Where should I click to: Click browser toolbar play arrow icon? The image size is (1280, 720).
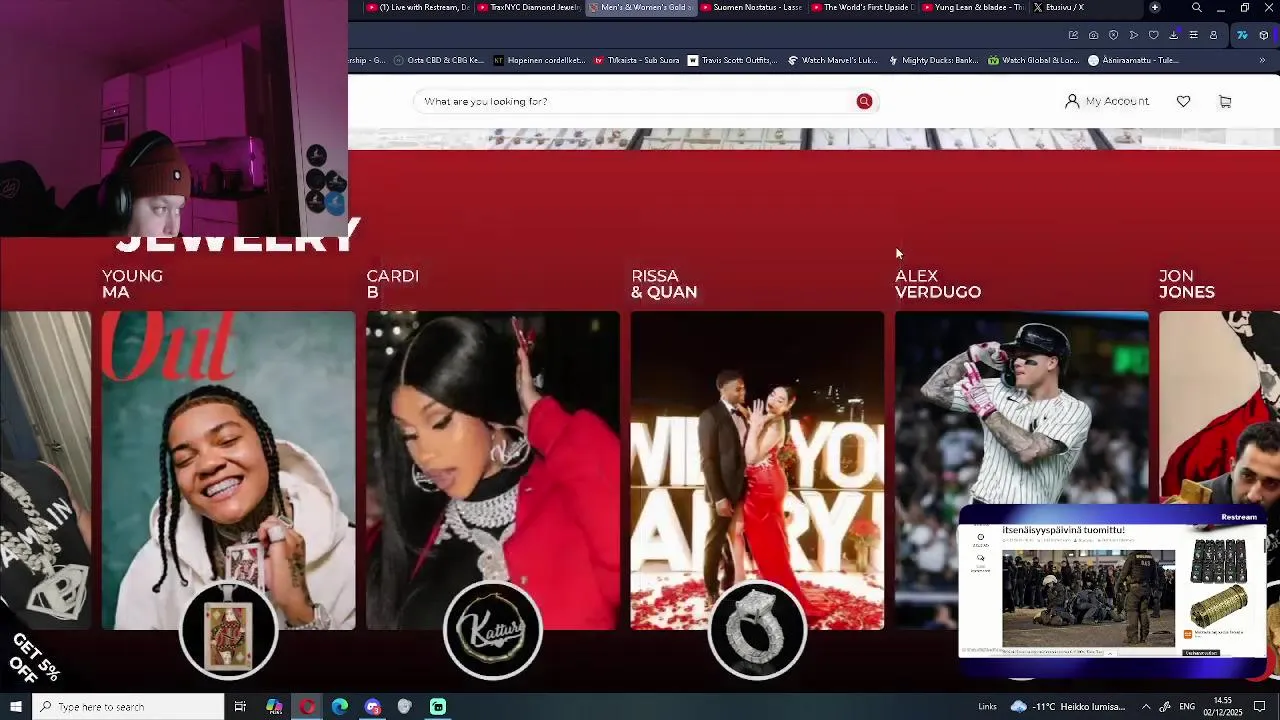click(x=1133, y=35)
